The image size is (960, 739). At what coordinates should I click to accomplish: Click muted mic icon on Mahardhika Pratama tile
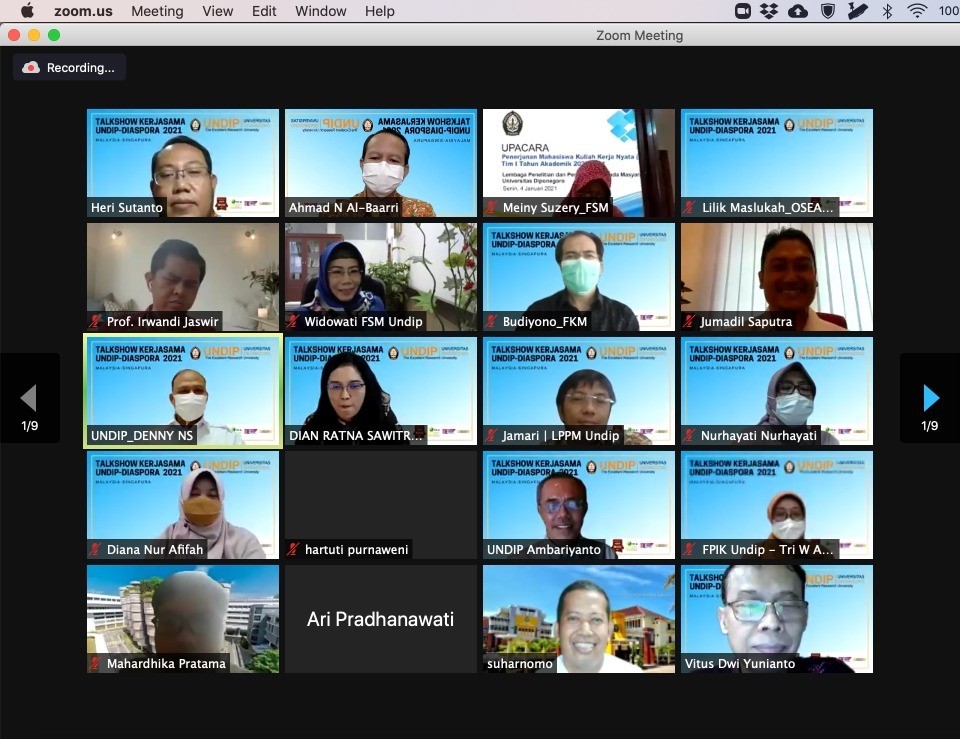click(x=96, y=664)
